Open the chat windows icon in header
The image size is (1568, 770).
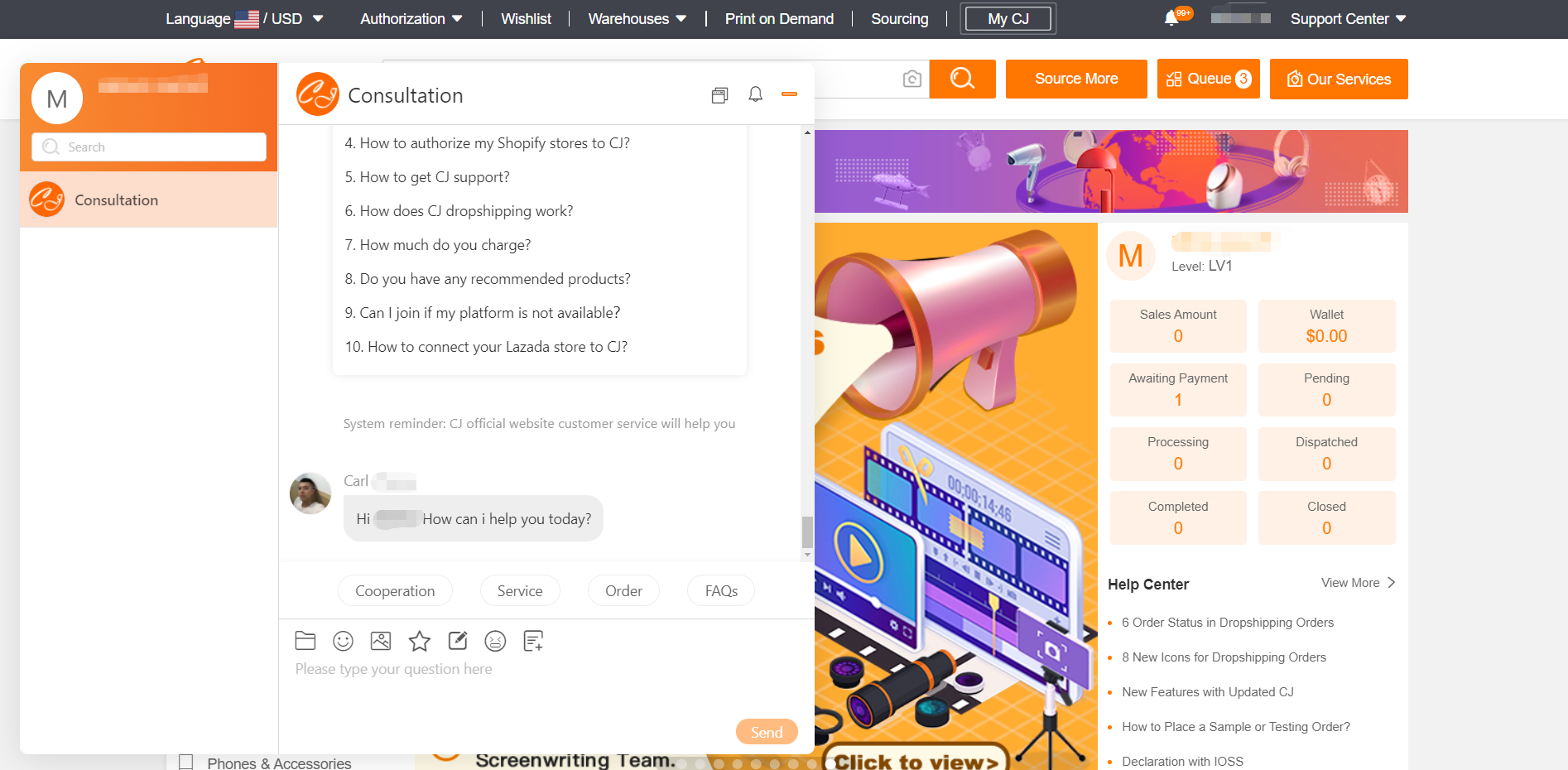click(719, 95)
